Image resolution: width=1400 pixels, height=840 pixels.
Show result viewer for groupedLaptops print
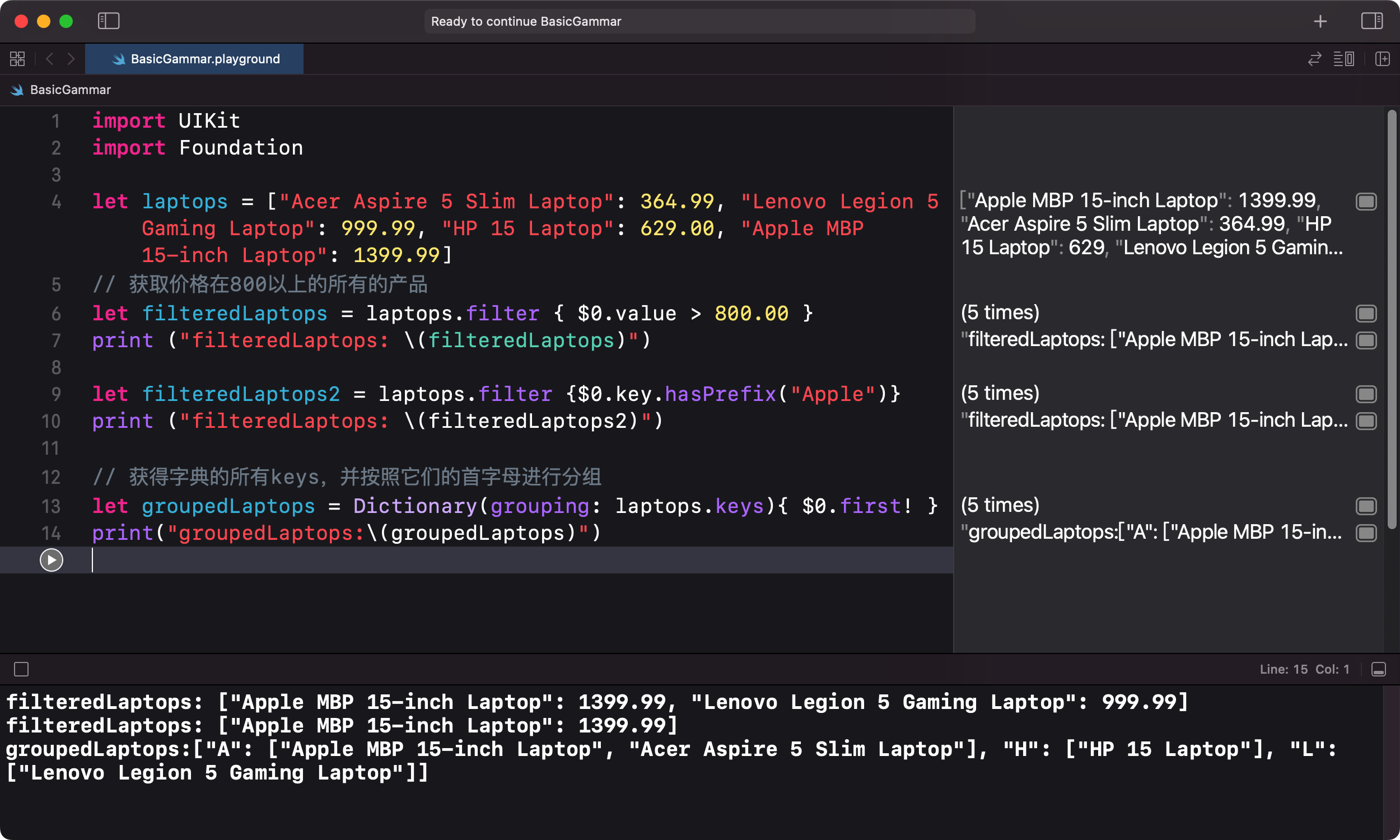[1366, 533]
